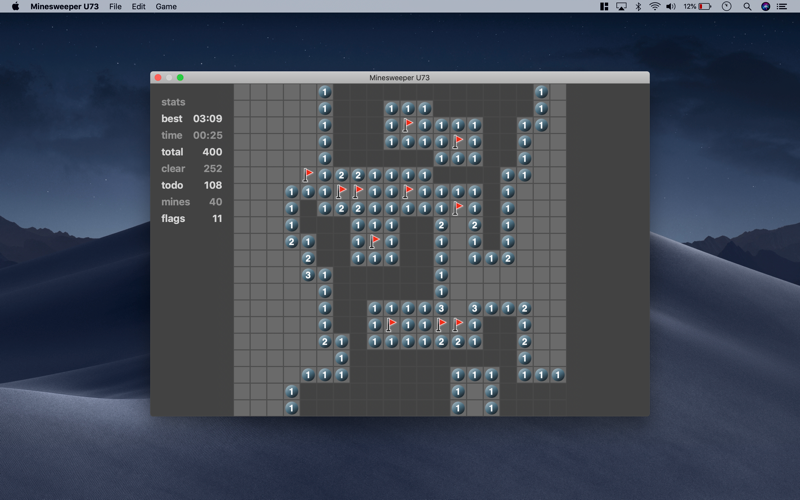The width and height of the screenshot is (800, 500).
Task: Click the 3 tile beginning the 3-1-1-2 sequence
Action: click(x=474, y=308)
